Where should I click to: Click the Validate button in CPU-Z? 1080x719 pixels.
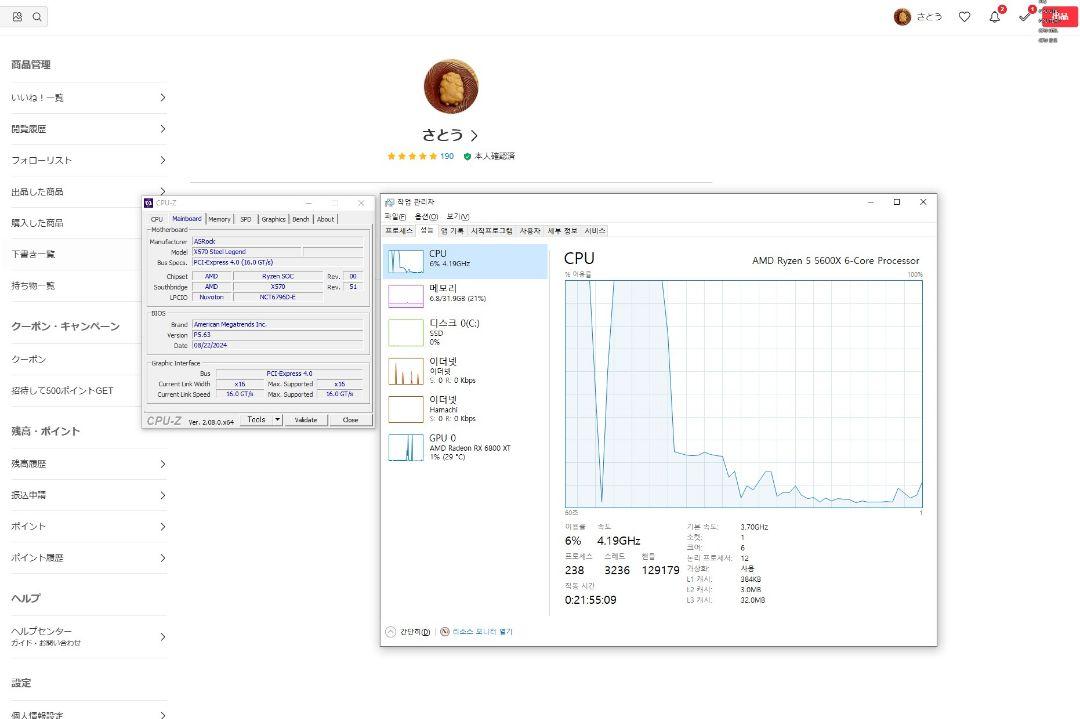[306, 419]
